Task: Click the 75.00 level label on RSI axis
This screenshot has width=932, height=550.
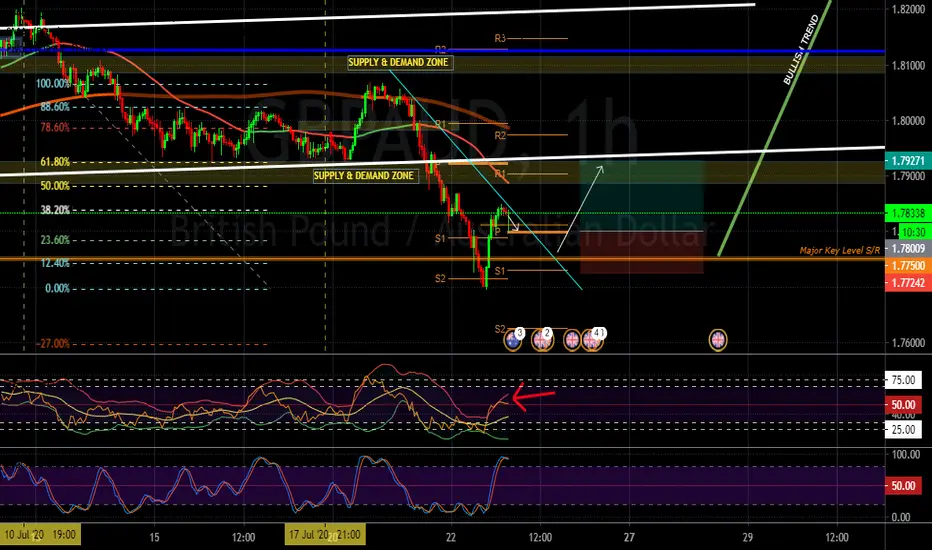Action: coord(903,380)
